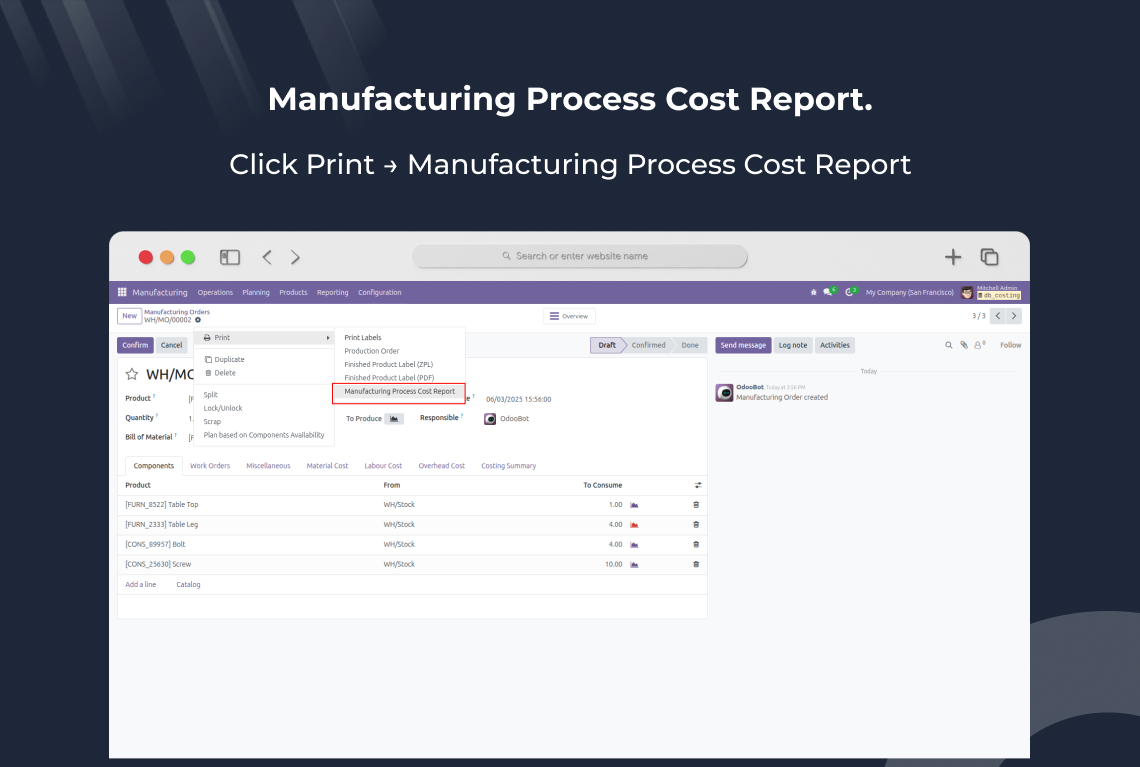The height and width of the screenshot is (767, 1140).
Task: Select Plan based on Components Availability
Action: click(264, 435)
